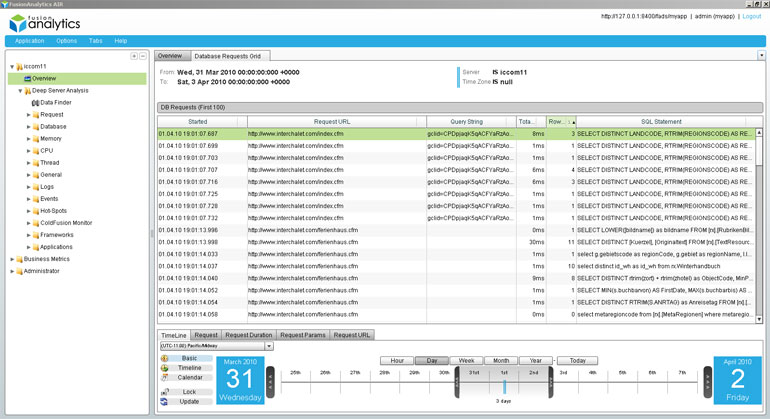
Task: Click the CPU folder icon
Action: coord(36,151)
